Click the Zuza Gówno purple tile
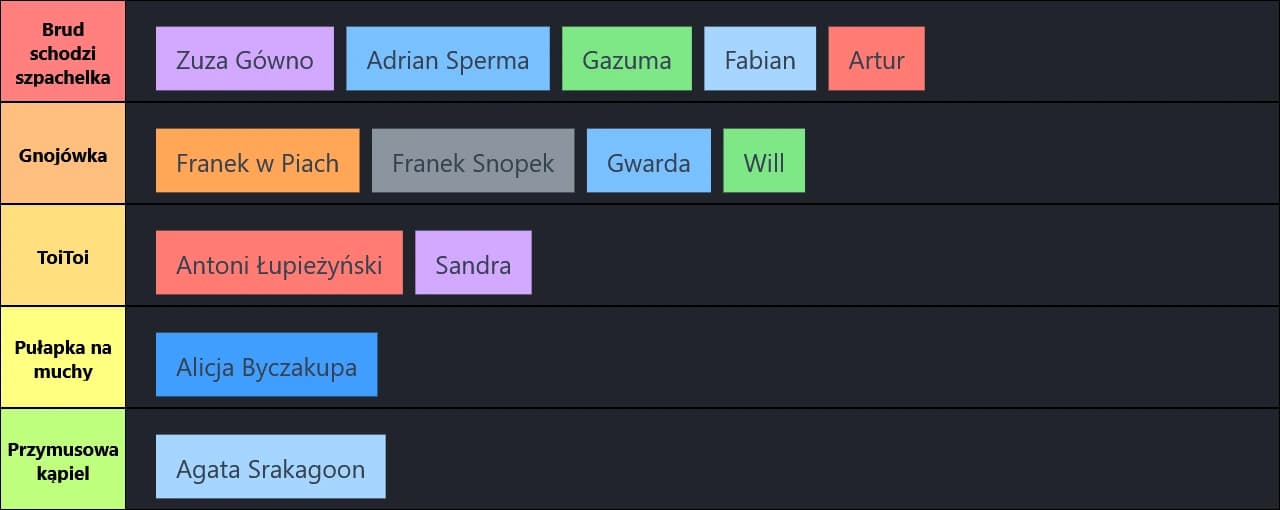 tap(245, 59)
